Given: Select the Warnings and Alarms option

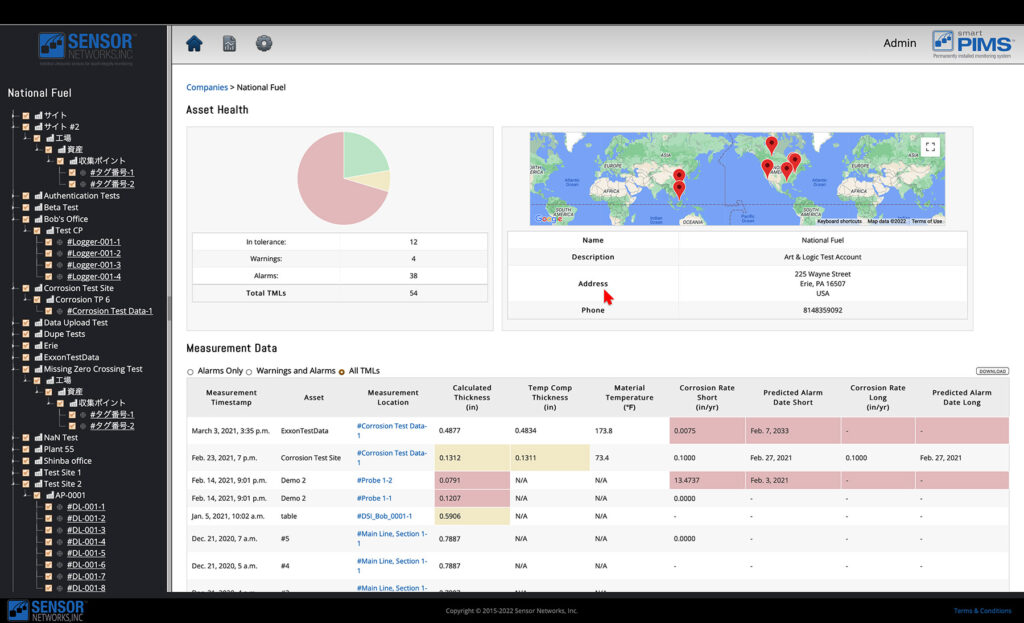Looking at the screenshot, I should click(249, 372).
